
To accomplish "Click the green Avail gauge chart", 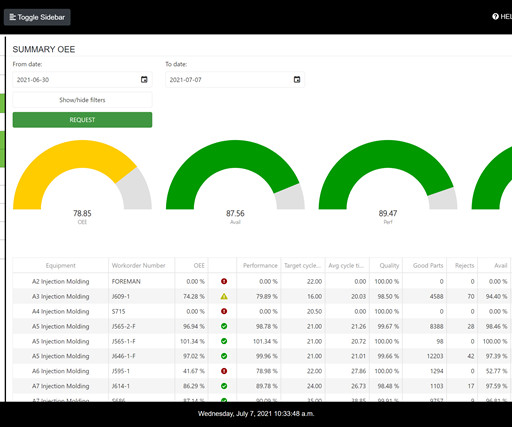I will coord(235,175).
